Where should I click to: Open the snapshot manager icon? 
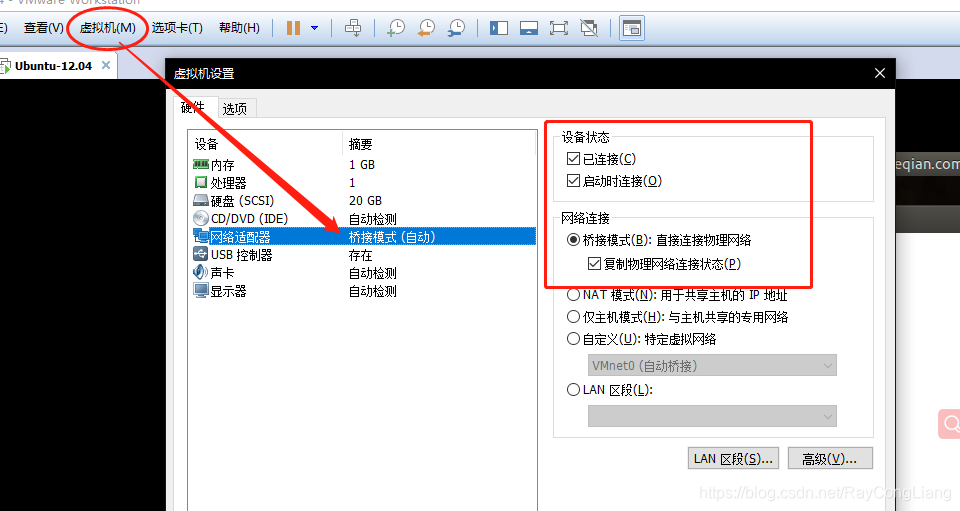(x=456, y=28)
